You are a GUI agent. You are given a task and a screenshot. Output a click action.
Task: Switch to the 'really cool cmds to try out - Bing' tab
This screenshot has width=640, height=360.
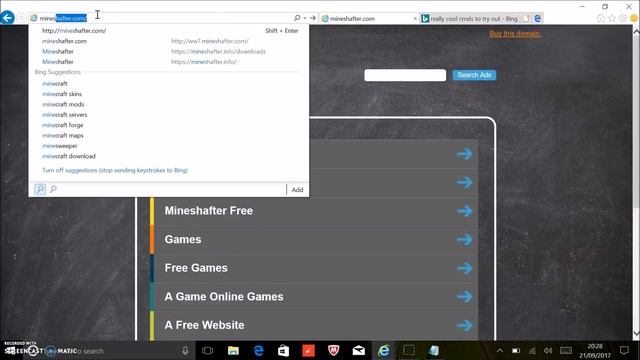(470, 18)
